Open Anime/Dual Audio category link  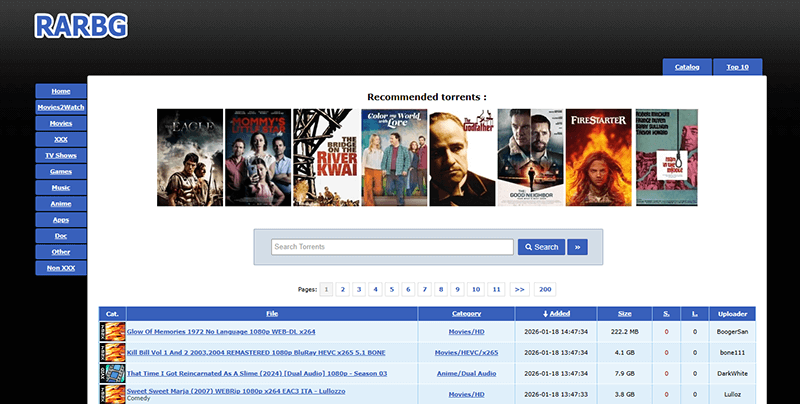coord(466,373)
